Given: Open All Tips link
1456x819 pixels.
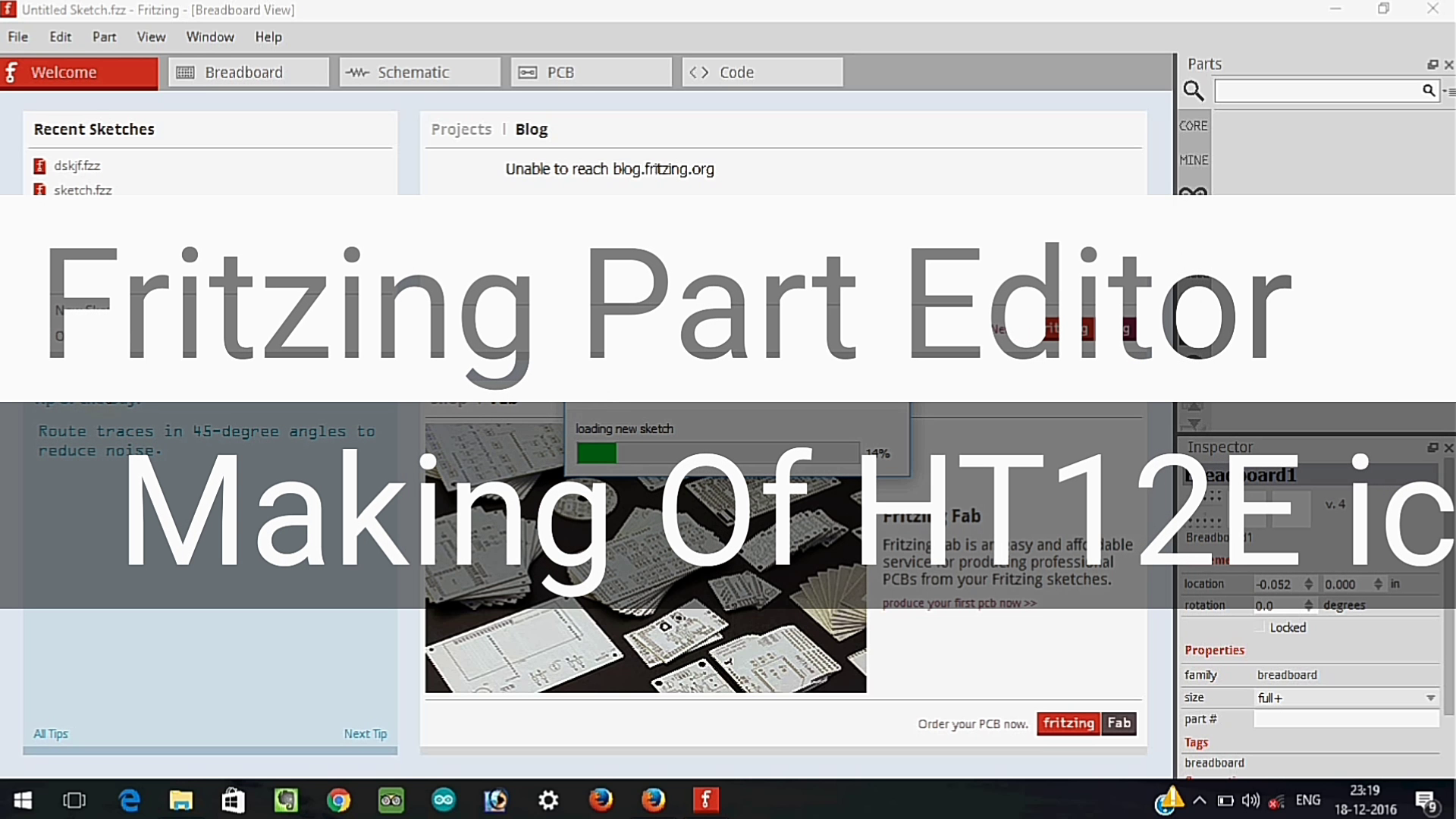Looking at the screenshot, I should [51, 733].
